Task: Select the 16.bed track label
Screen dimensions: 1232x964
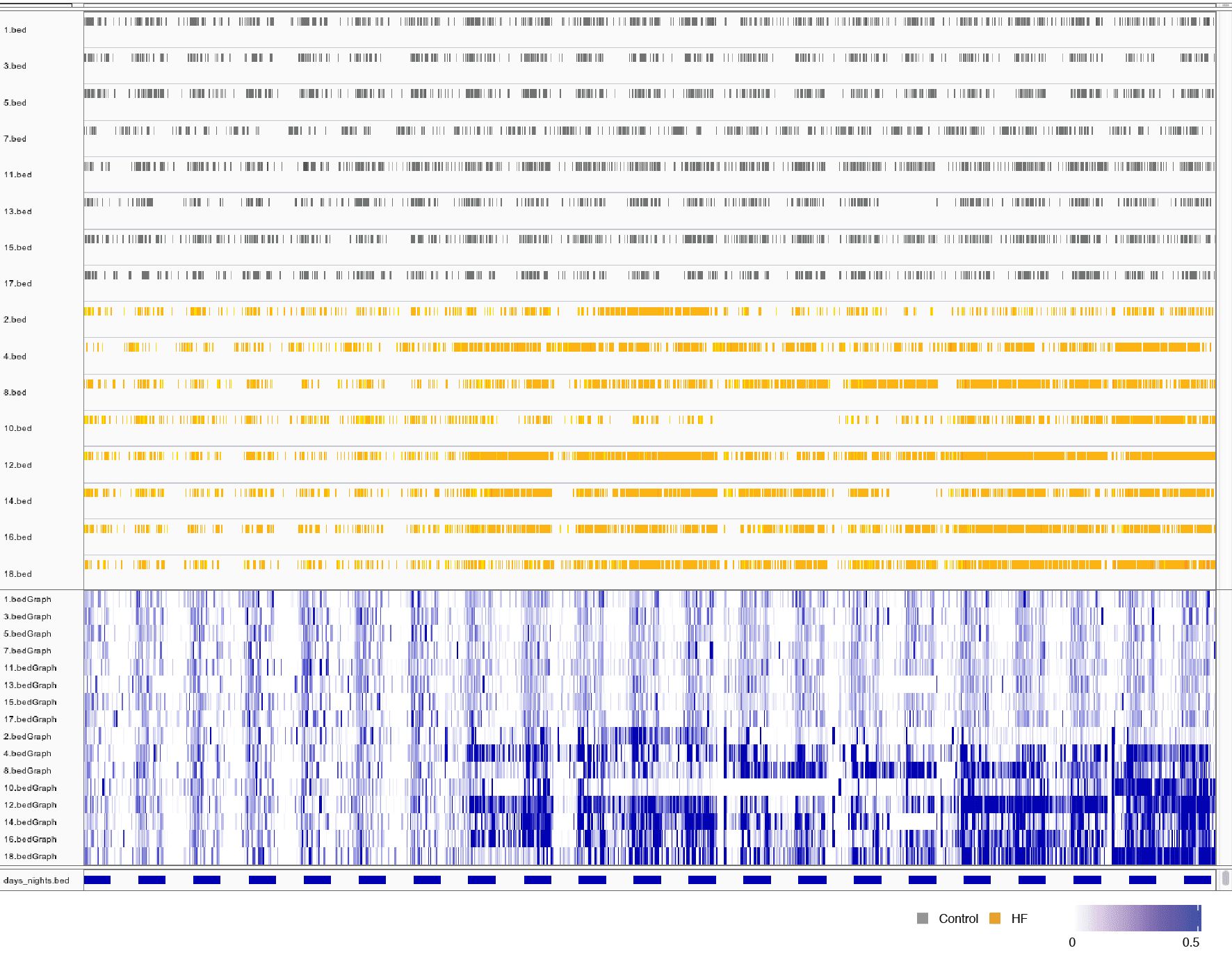Action: pyautogui.click(x=18, y=537)
